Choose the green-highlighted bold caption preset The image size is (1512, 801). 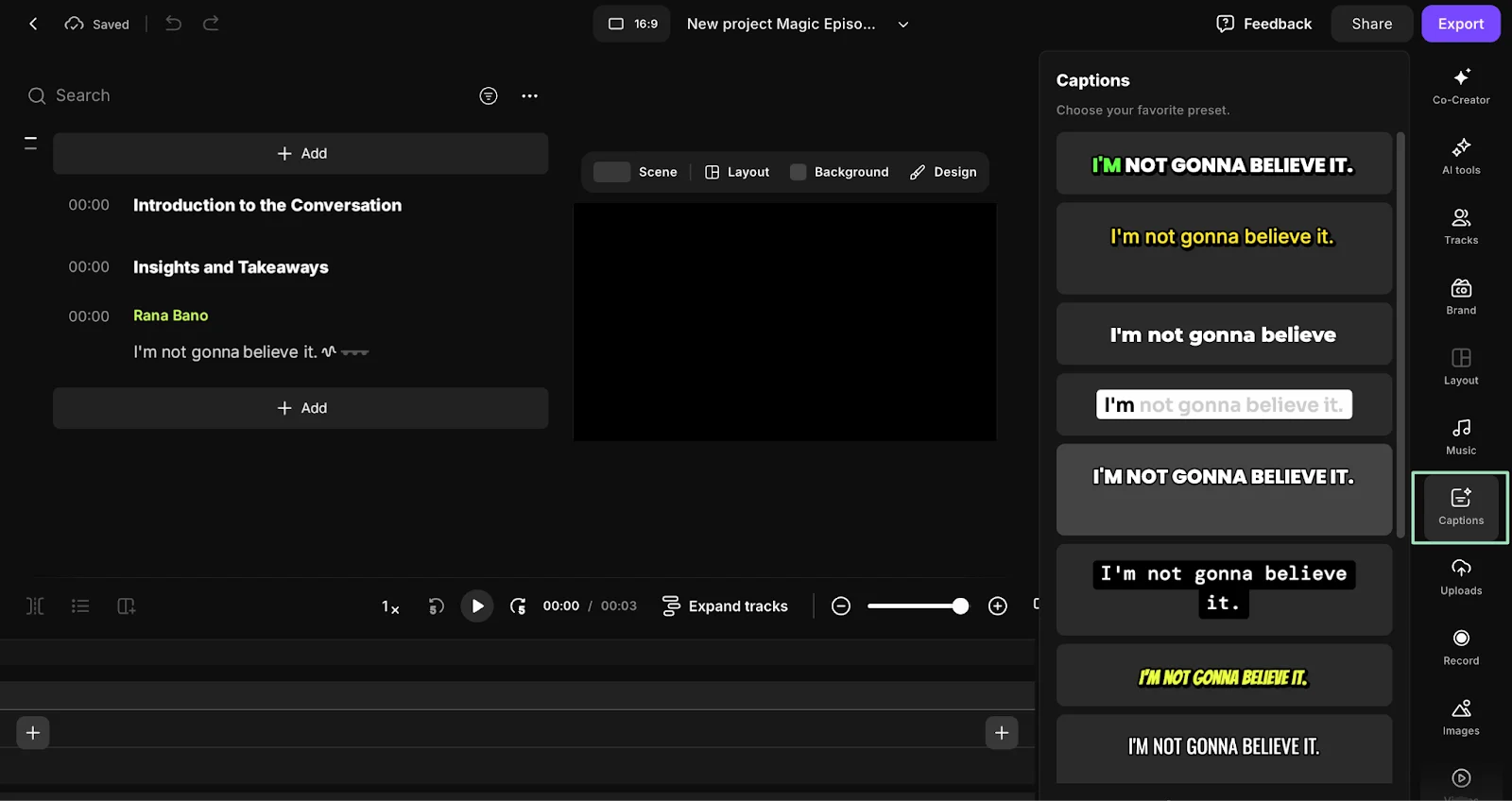[x=1224, y=163]
